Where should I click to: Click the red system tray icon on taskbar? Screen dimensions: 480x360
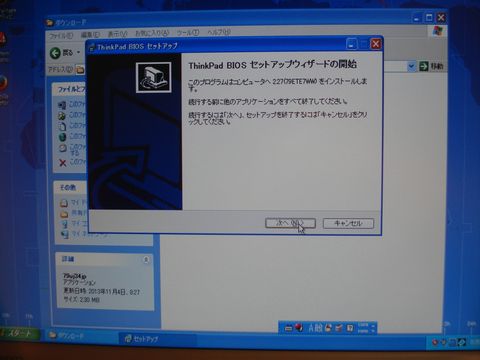(x=435, y=342)
